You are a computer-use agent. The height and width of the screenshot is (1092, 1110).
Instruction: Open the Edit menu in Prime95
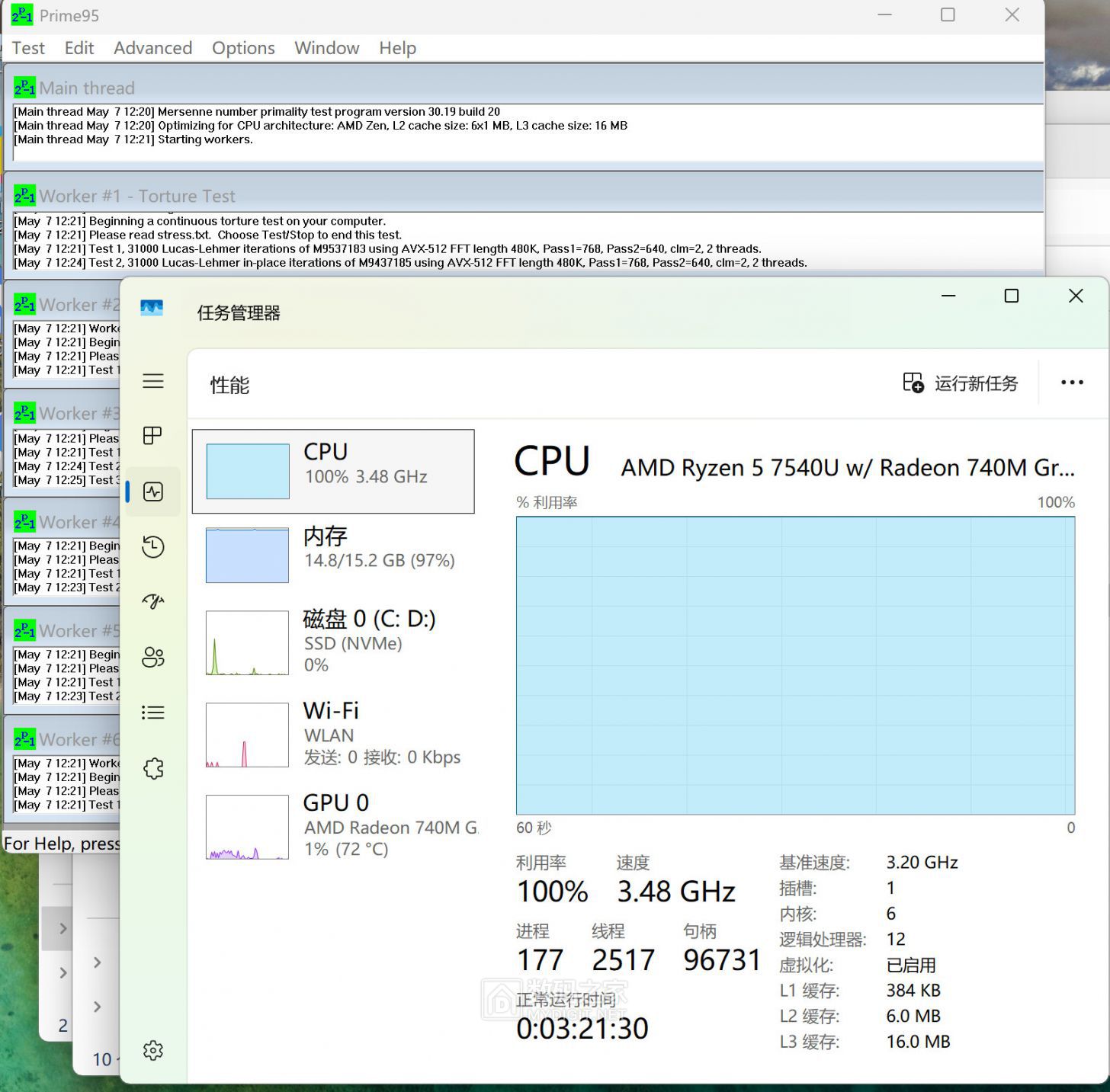[x=79, y=48]
